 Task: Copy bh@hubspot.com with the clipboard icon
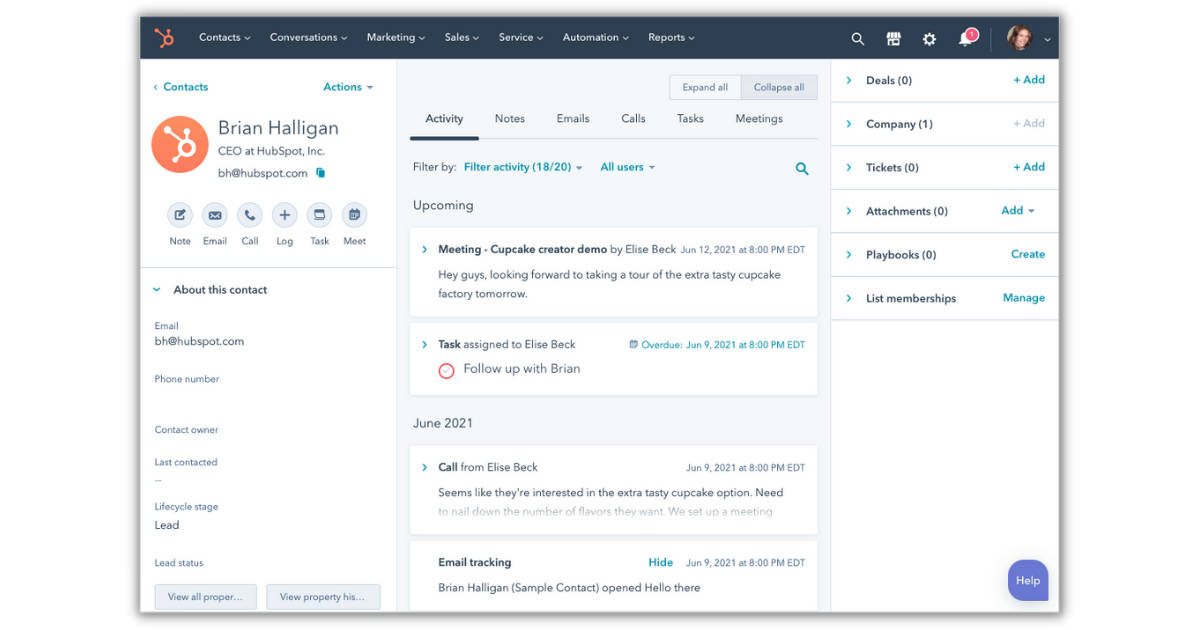click(320, 172)
